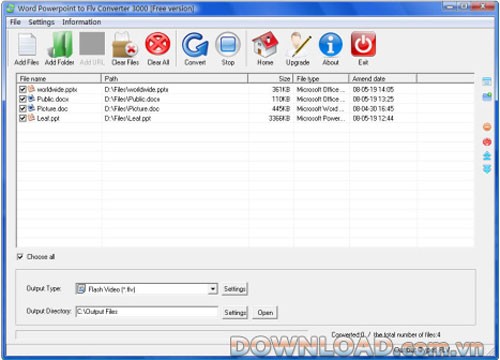Click the folder with green plus sidebar icon
Viewport: 500px width, 360px height.
click(x=487, y=97)
